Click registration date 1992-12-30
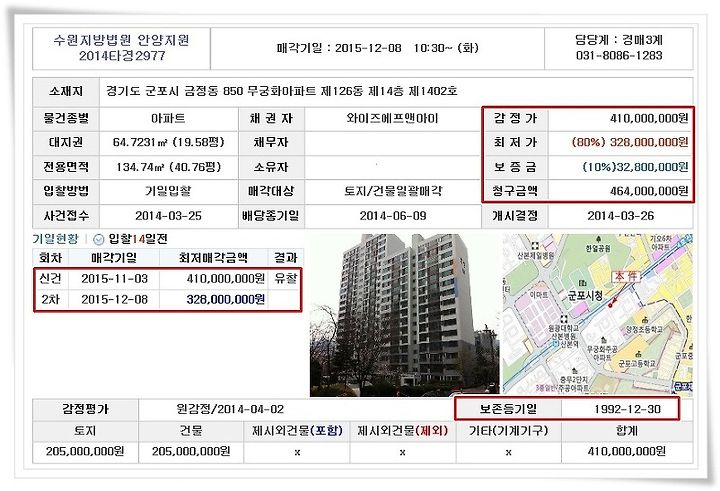 tap(627, 409)
